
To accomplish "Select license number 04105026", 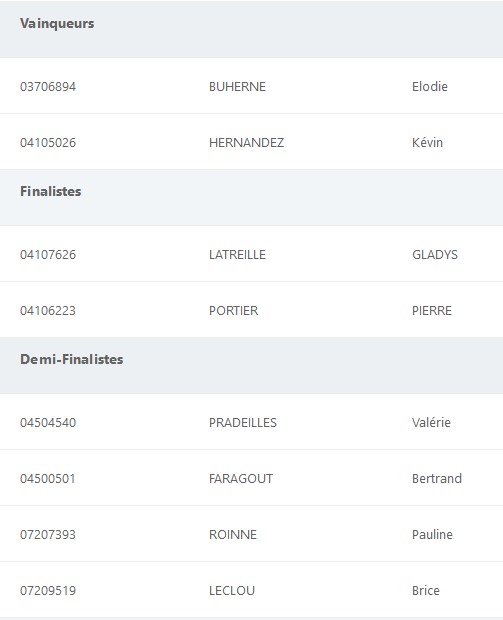I will [48, 142].
